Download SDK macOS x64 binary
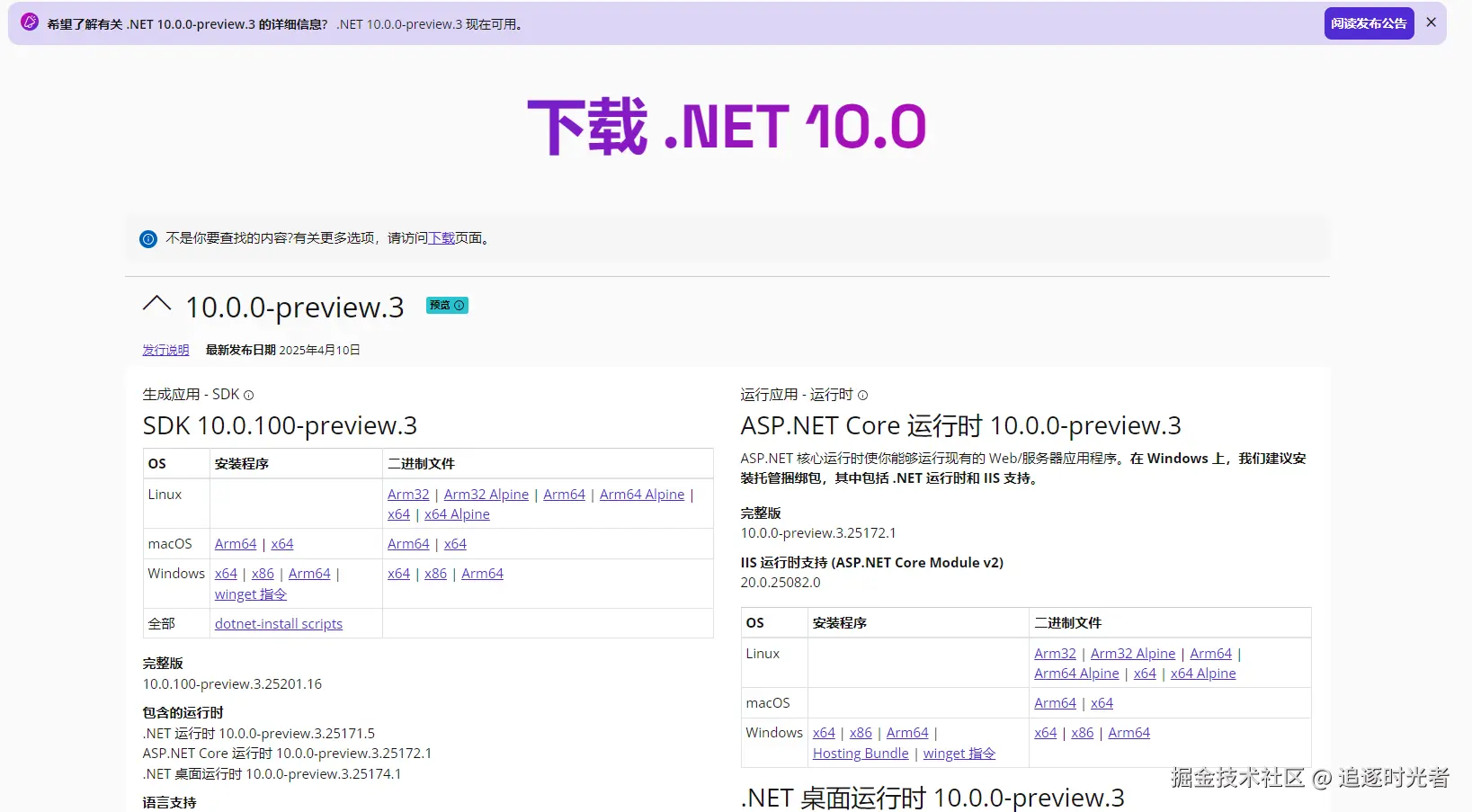Screen dimensions: 1472x812 455,544
